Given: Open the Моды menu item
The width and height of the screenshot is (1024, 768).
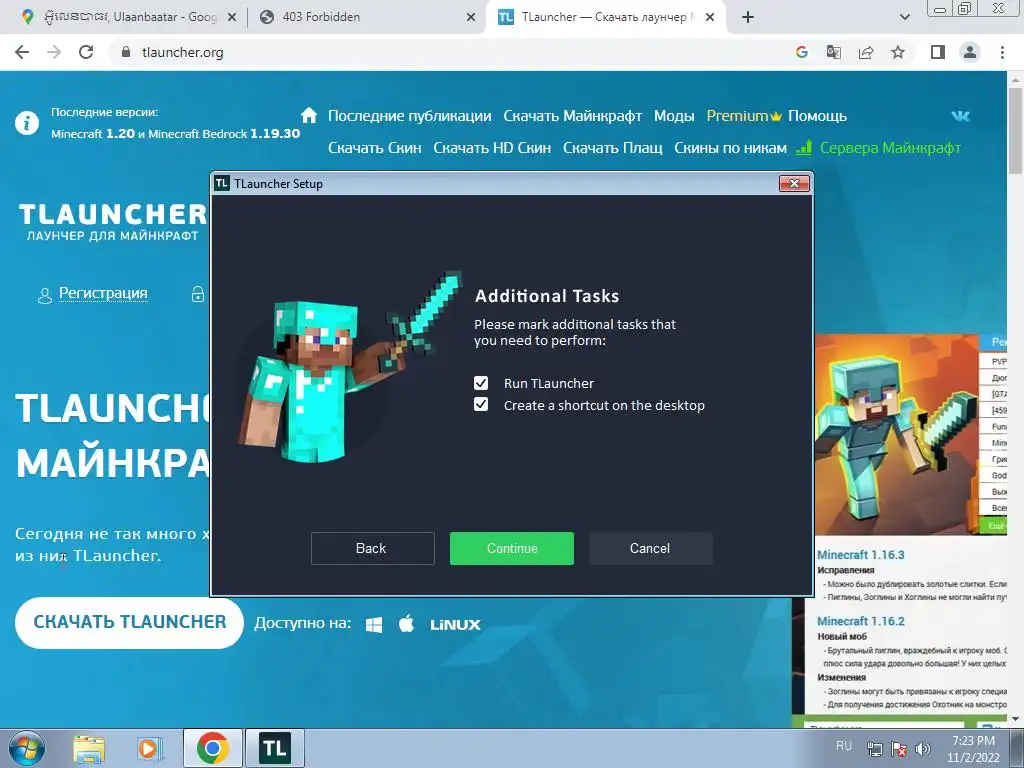Looking at the screenshot, I should point(674,116).
